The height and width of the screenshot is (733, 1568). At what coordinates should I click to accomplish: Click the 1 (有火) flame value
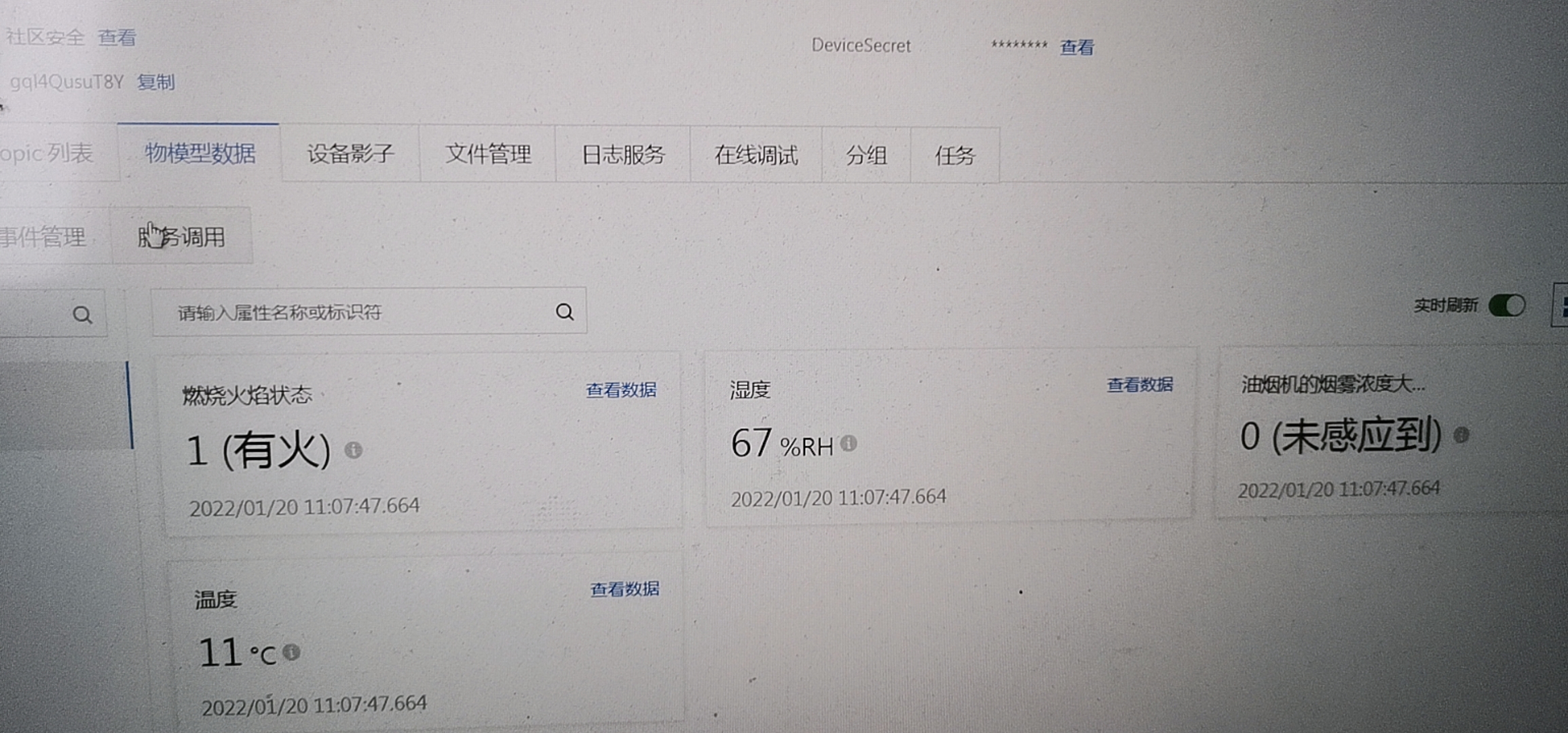259,451
